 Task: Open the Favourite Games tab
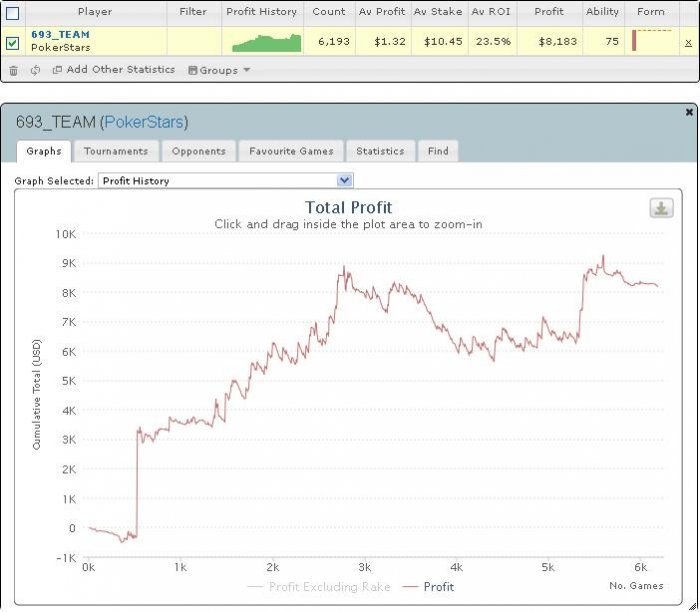click(291, 151)
